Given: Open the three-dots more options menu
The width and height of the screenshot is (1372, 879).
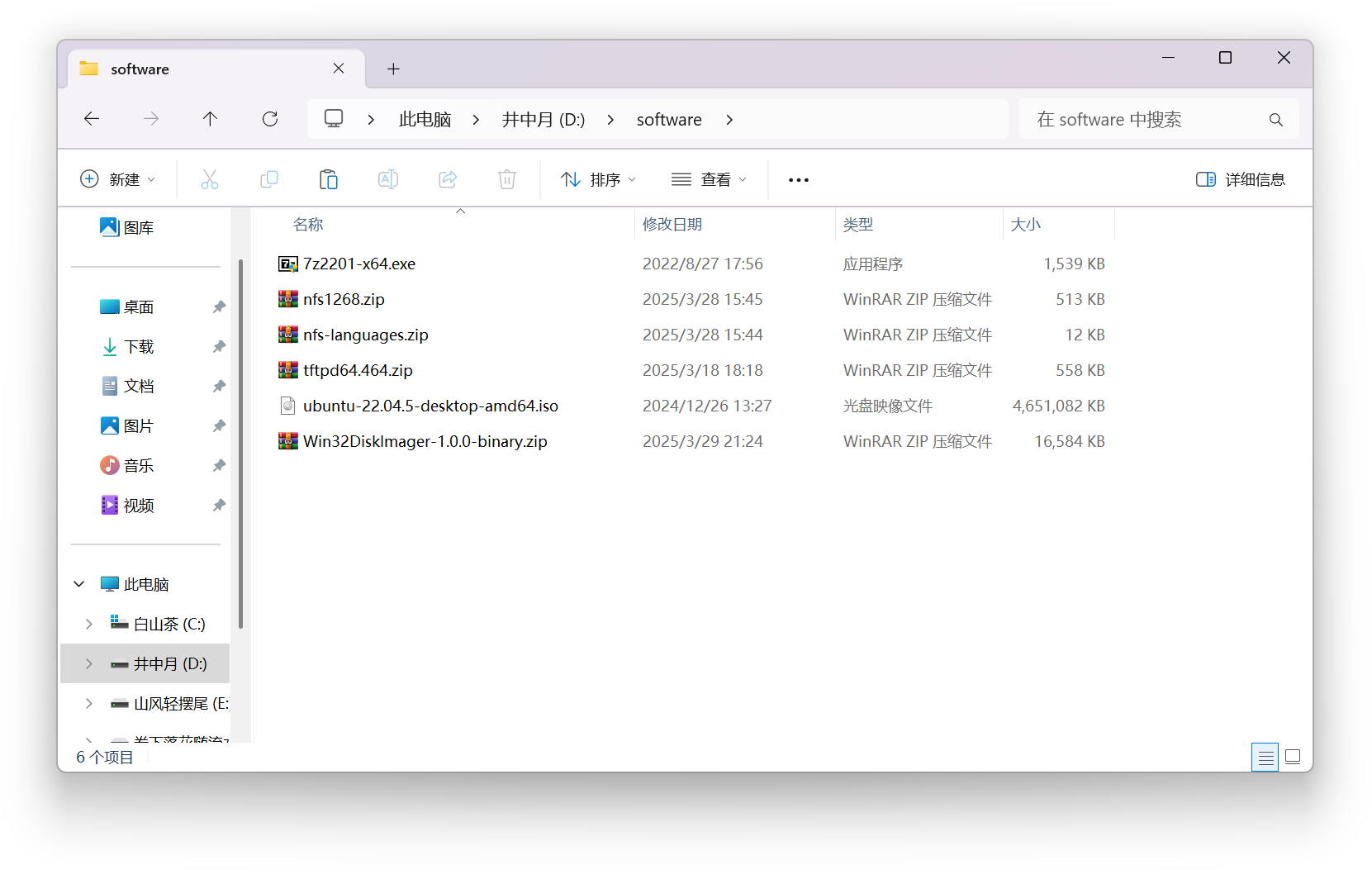Looking at the screenshot, I should point(799,179).
